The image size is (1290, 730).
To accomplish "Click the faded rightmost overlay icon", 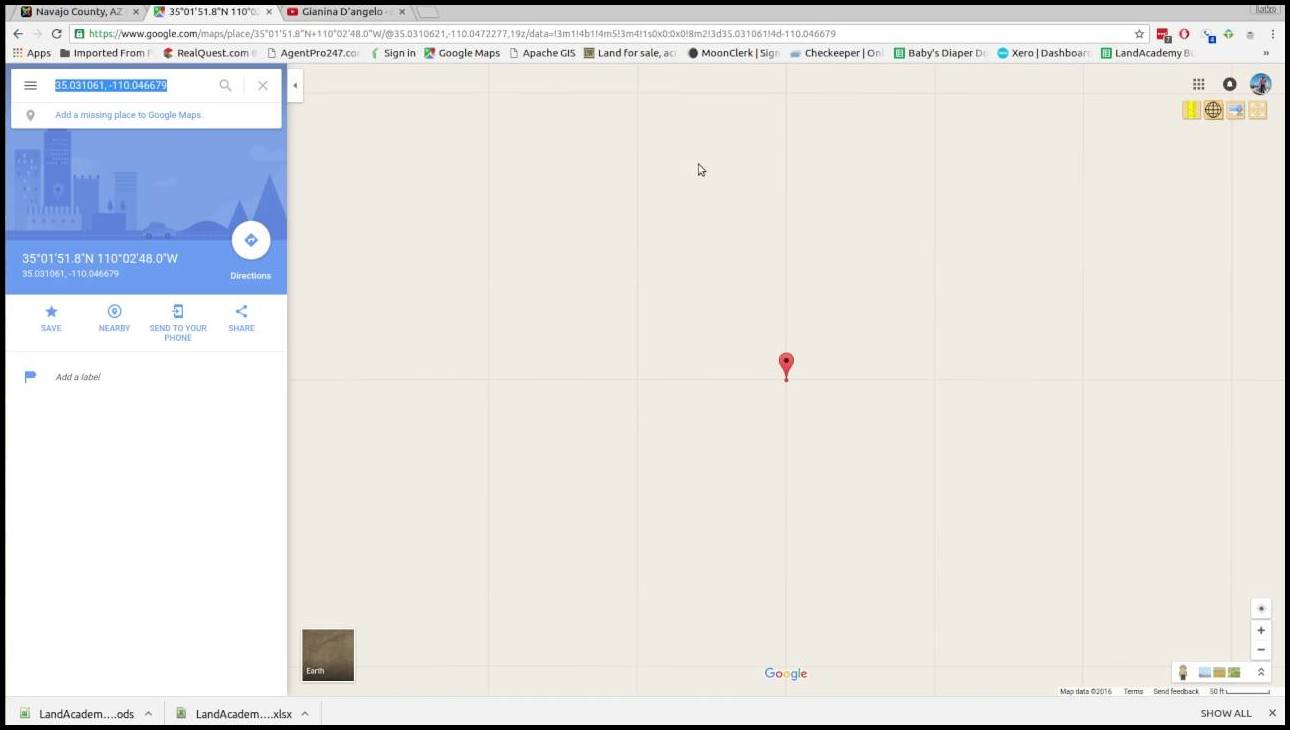I will 1258,110.
